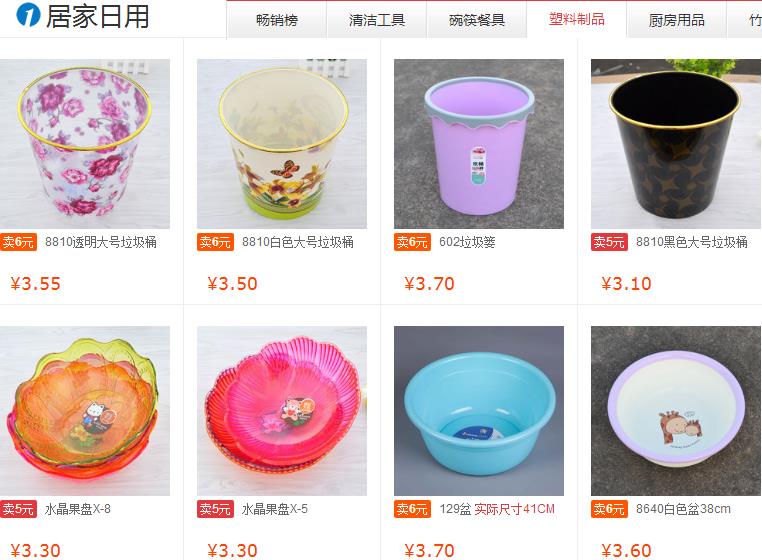This screenshot has height=560, width=762.
Task: Click the 居家日用 section heading
Action: click(97, 16)
